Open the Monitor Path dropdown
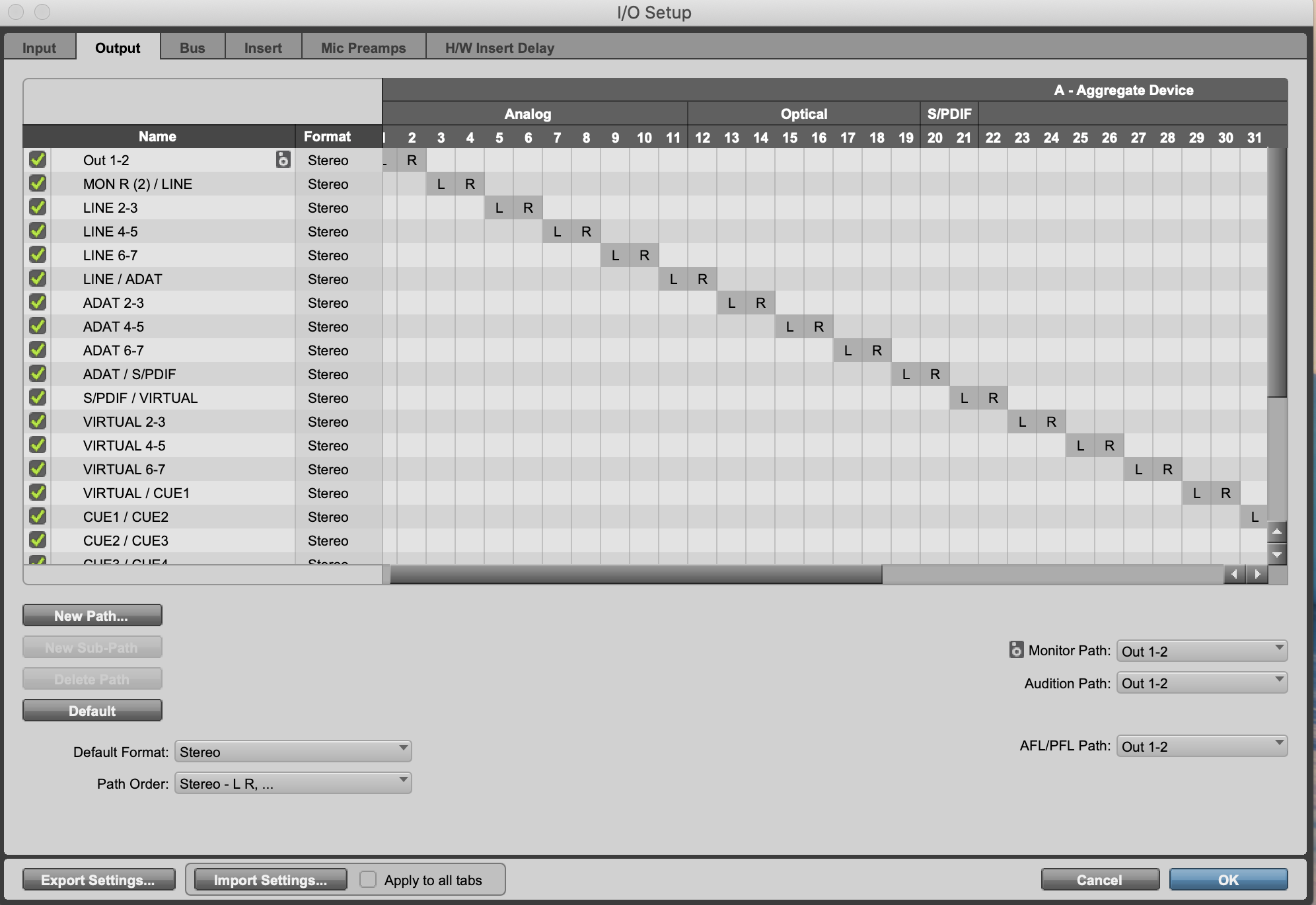1316x905 pixels. point(1201,651)
